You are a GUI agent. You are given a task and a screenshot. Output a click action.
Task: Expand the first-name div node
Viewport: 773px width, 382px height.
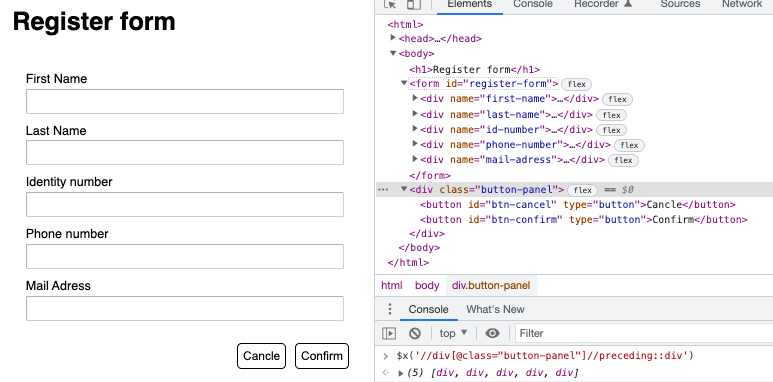tap(415, 99)
